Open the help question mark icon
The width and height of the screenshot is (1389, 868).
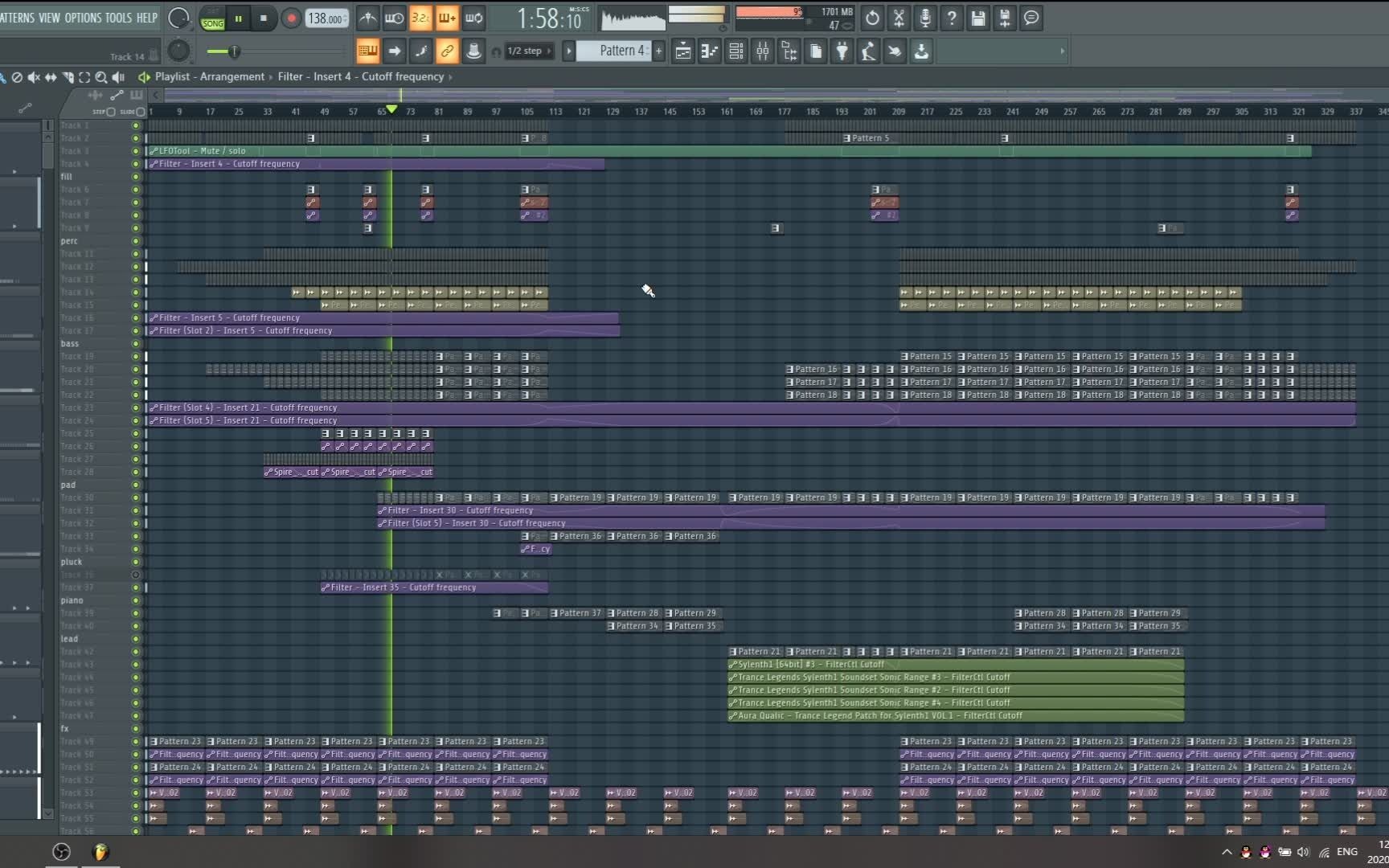tap(952, 18)
